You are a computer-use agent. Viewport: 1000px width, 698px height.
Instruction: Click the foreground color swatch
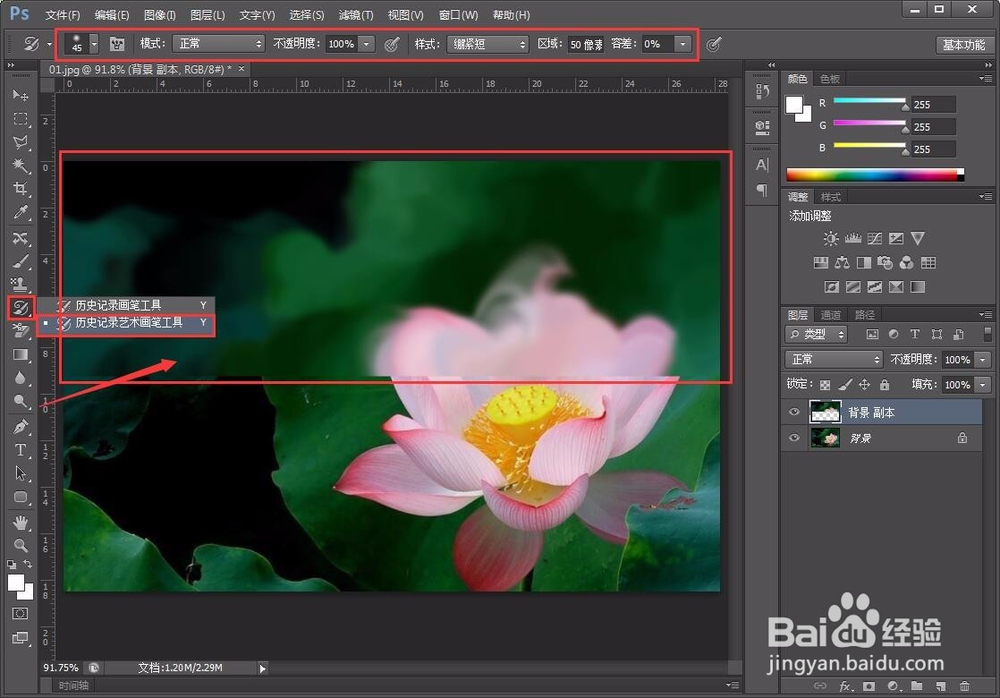pos(14,583)
